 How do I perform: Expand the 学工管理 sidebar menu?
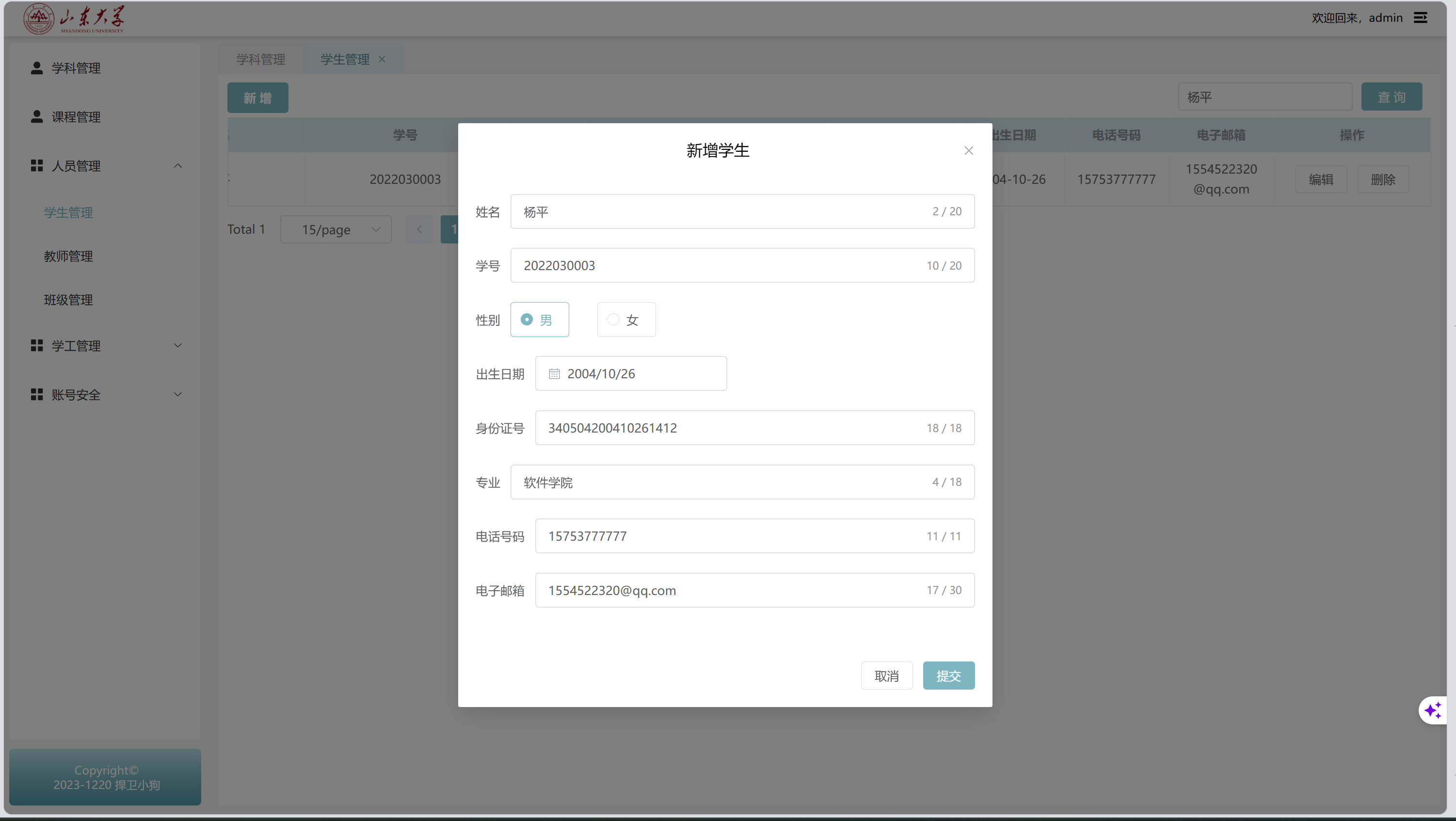(177, 345)
